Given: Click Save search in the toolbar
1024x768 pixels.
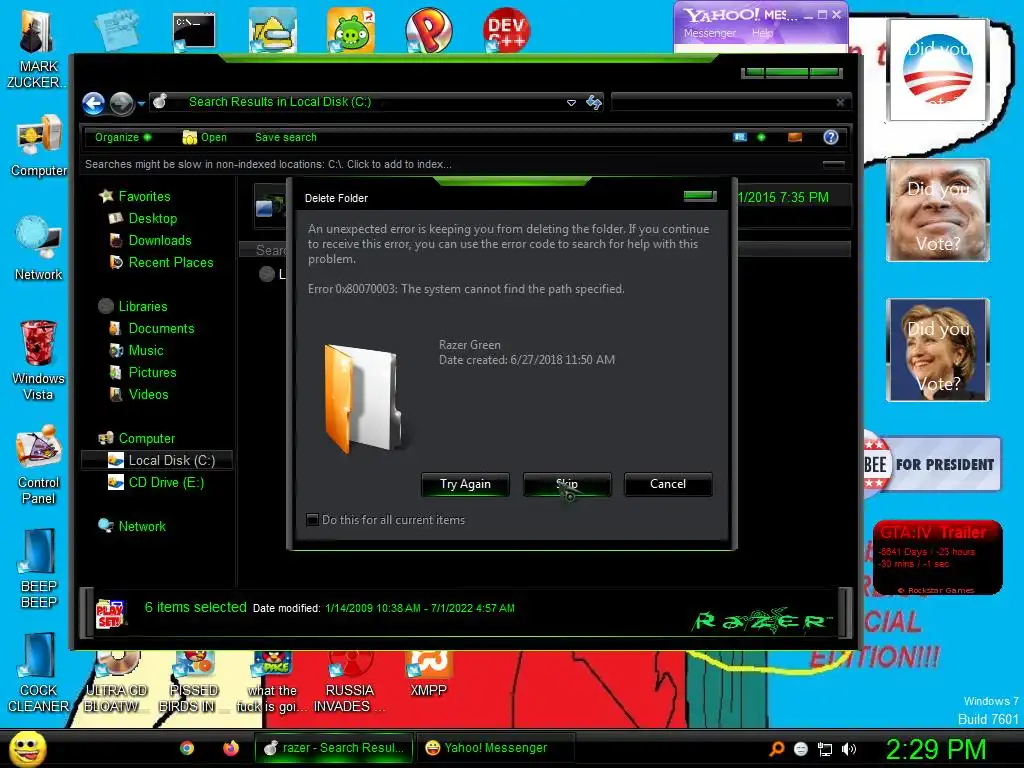Looking at the screenshot, I should (x=285, y=137).
